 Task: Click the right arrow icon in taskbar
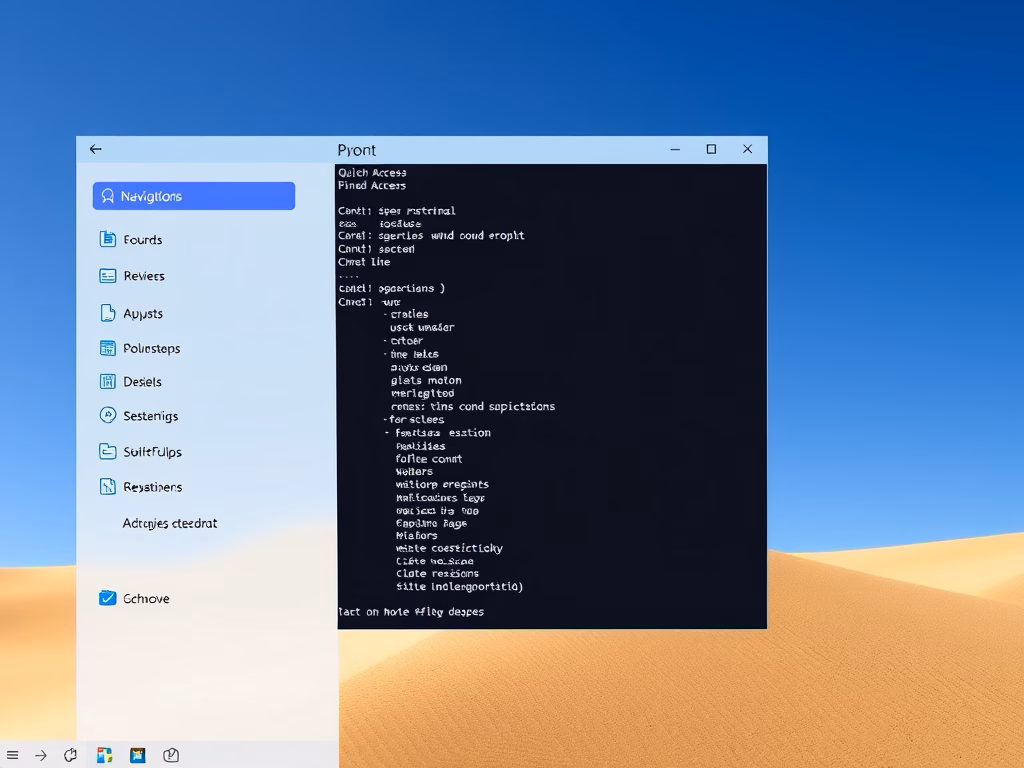[x=41, y=755]
